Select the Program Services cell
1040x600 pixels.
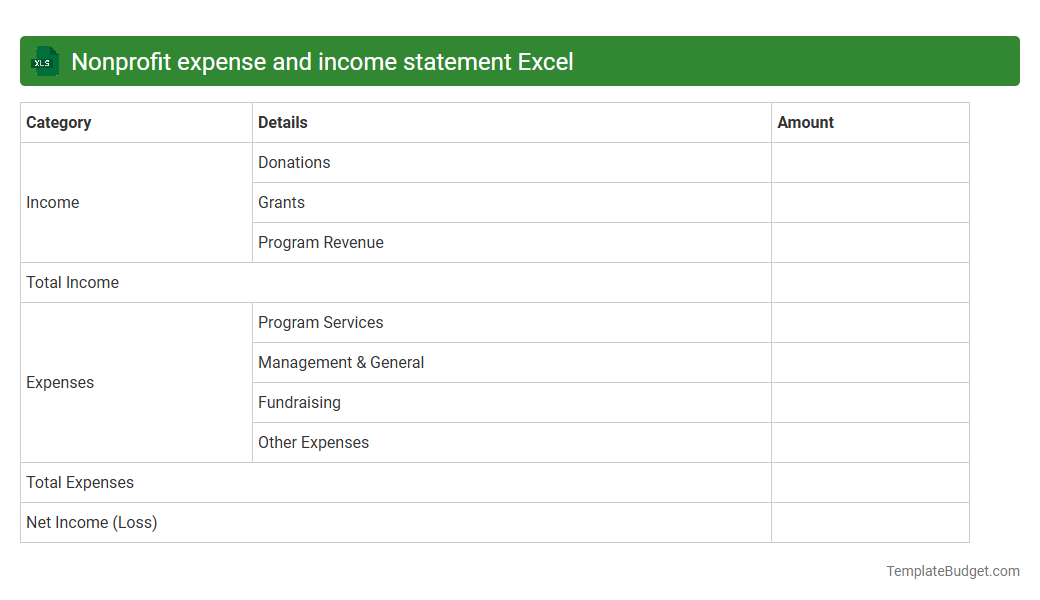[321, 322]
